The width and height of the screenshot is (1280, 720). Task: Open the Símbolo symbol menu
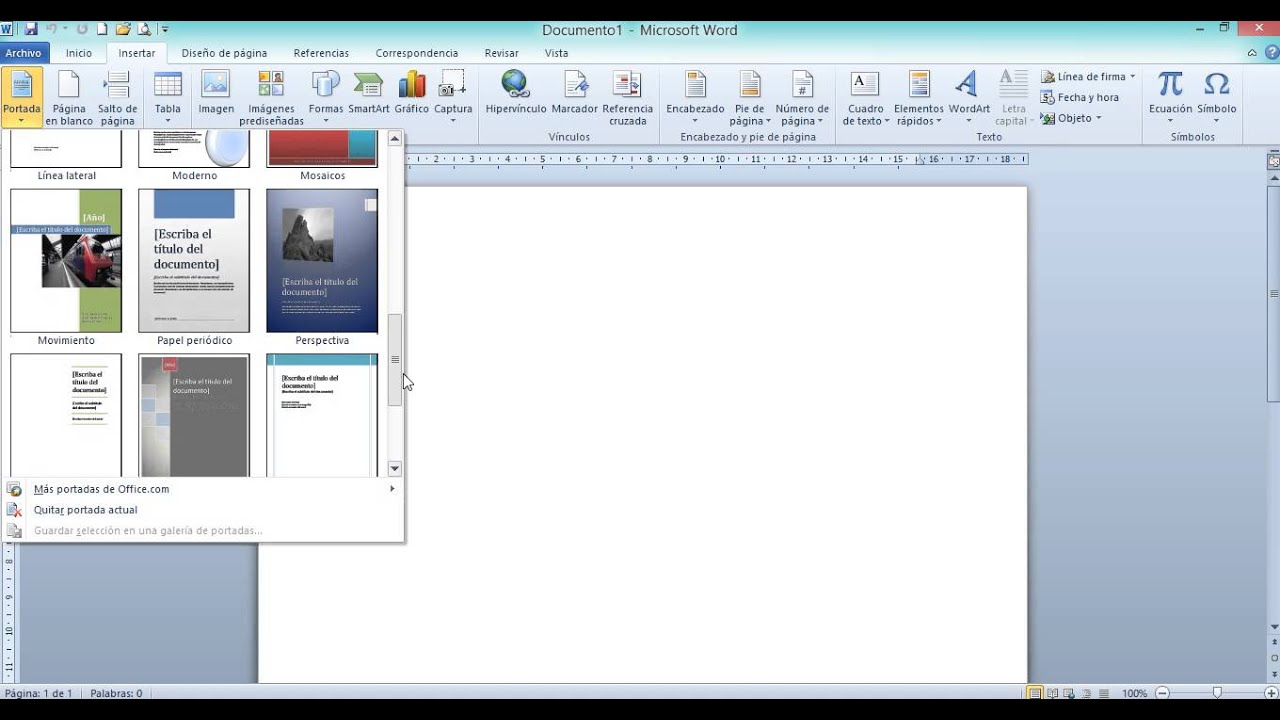[1216, 99]
